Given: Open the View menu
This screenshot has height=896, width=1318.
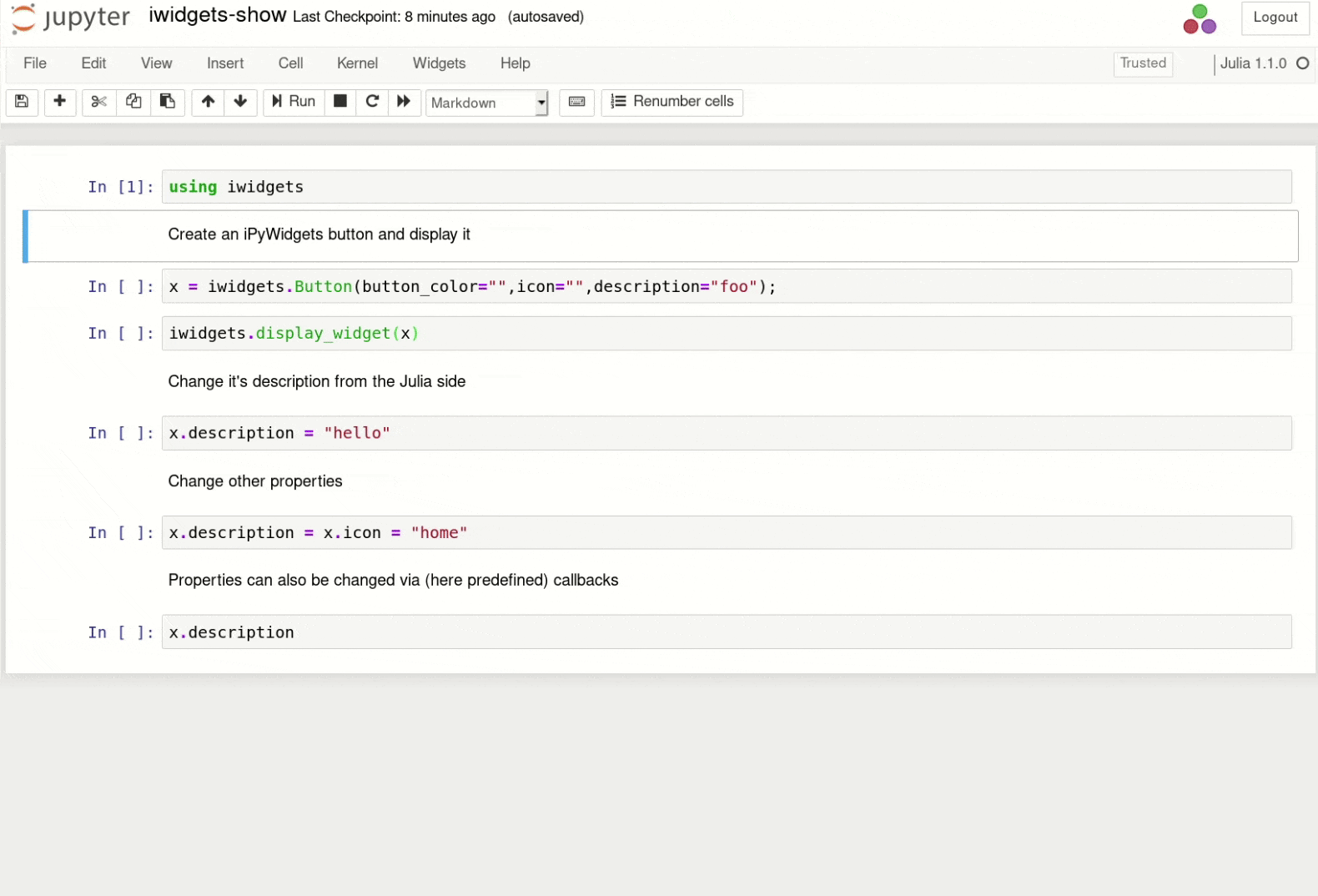Looking at the screenshot, I should coord(156,63).
